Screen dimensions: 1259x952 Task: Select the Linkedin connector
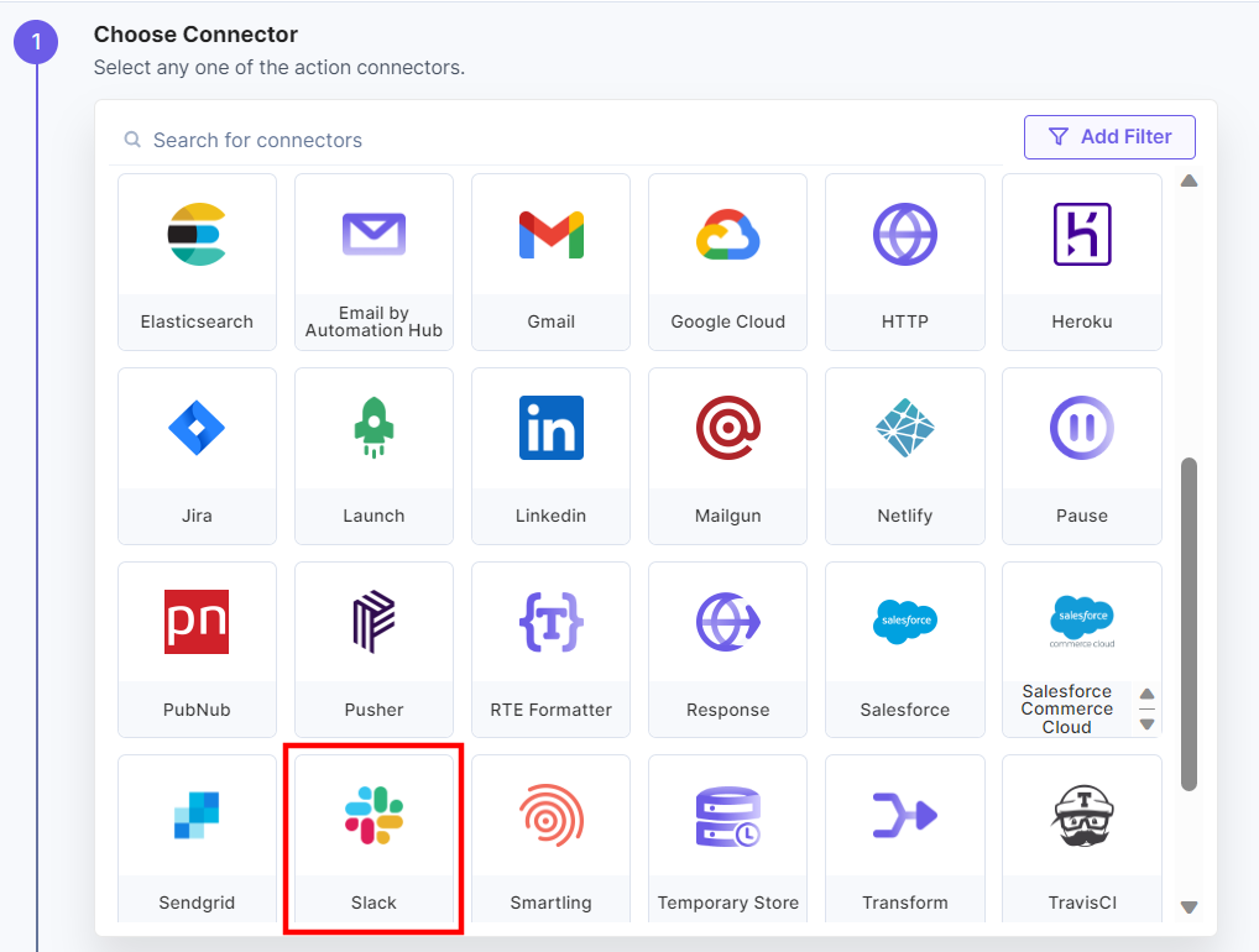[551, 456]
